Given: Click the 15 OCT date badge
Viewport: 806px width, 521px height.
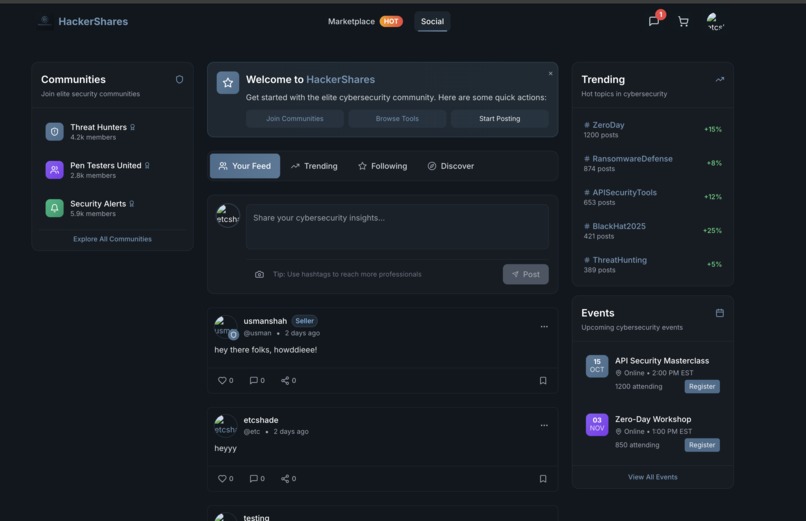Looking at the screenshot, I should coord(597,366).
